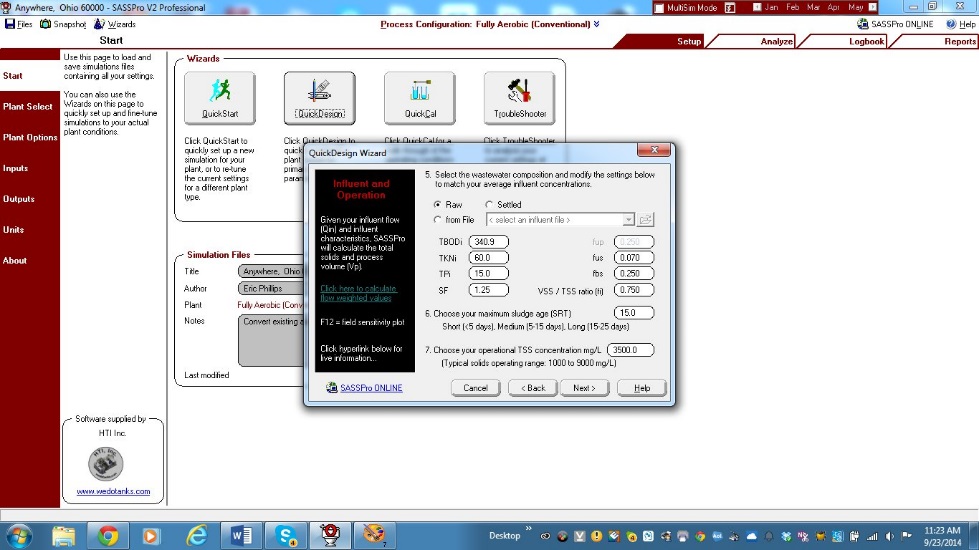Select the Settled wastewater radio button
Image resolution: width=979 pixels, height=550 pixels.
pos(490,204)
